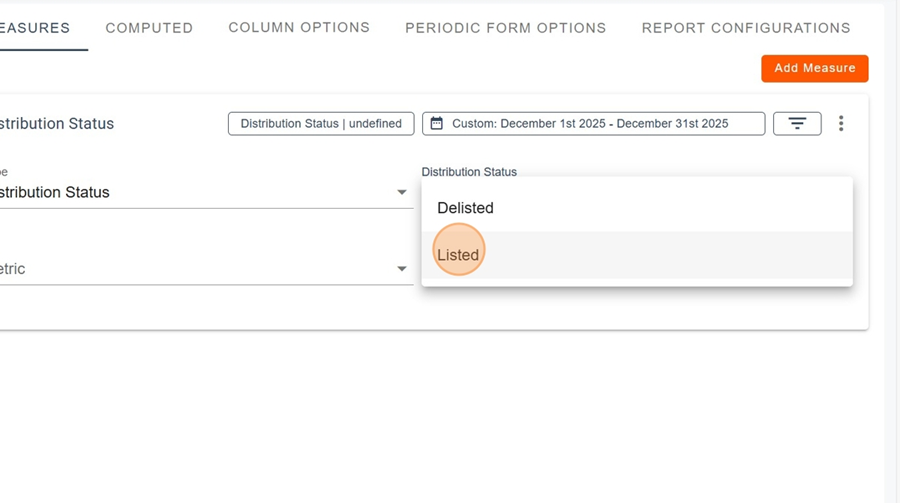Expand the Metric dropdown arrow
Viewport: 900px width, 503px height.
(402, 269)
